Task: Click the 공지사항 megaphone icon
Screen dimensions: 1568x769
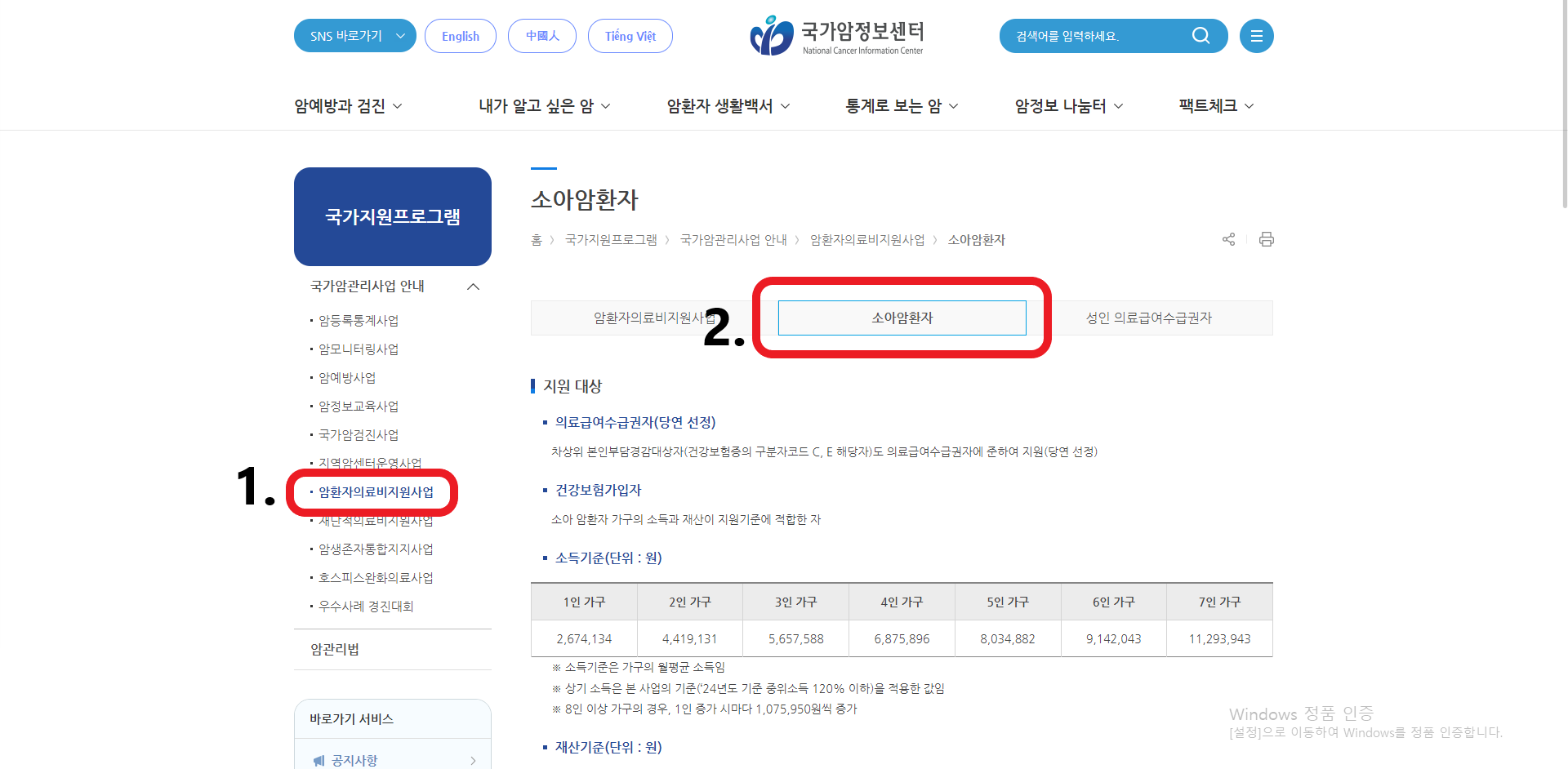Action: pyautogui.click(x=318, y=759)
